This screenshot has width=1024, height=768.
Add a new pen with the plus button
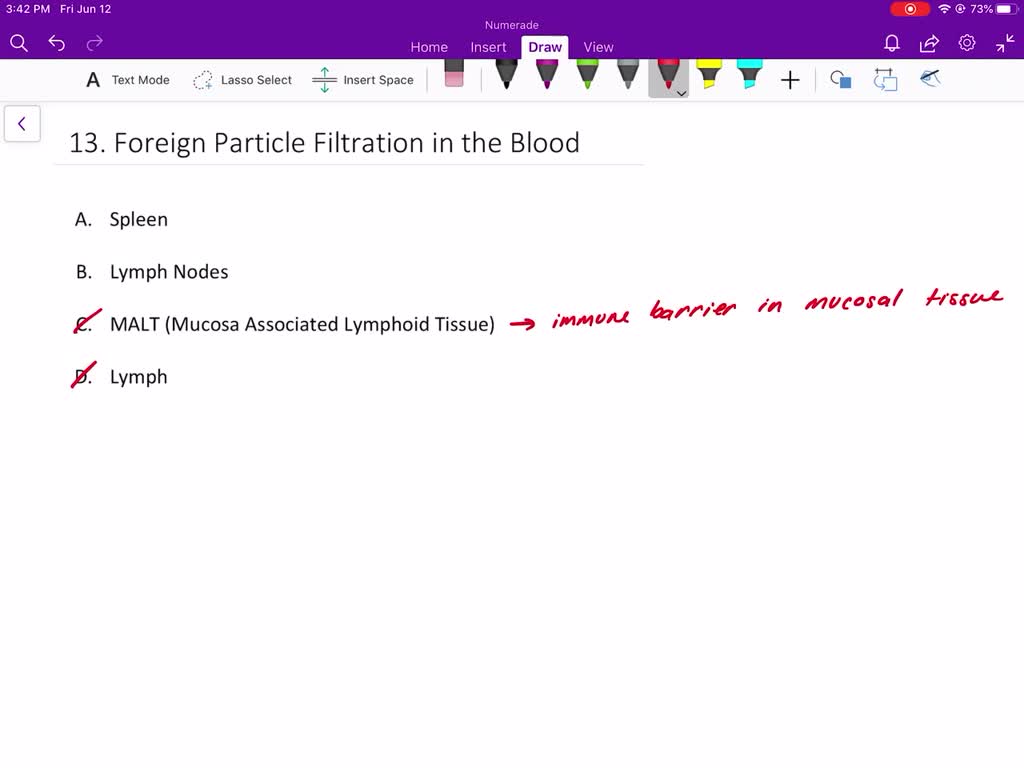click(x=790, y=79)
